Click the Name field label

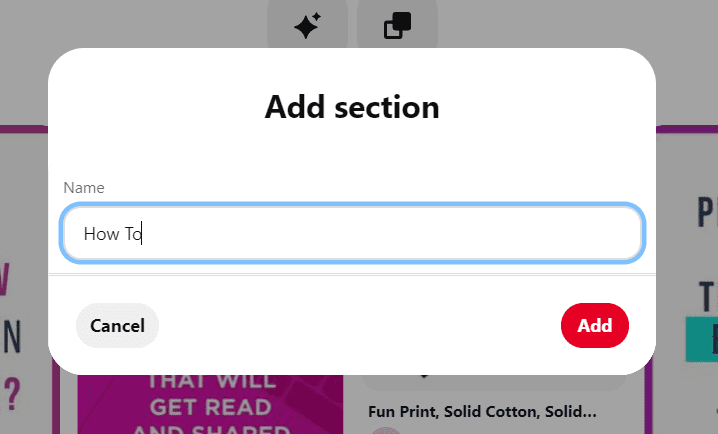(x=84, y=188)
